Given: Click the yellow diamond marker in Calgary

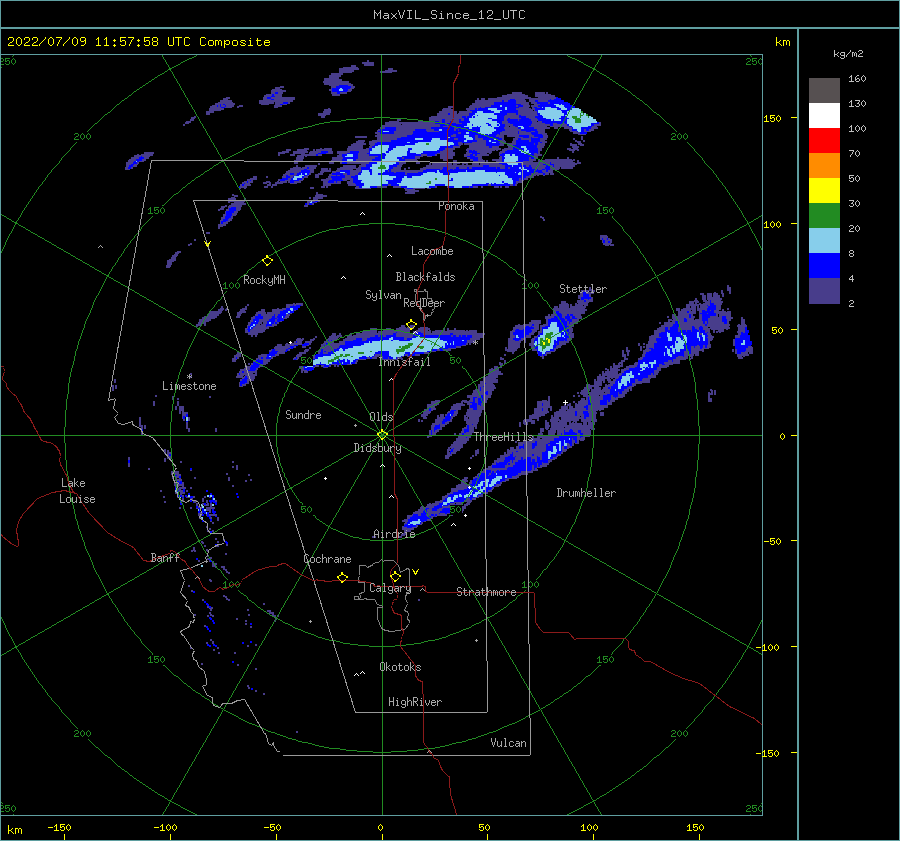Looking at the screenshot, I should pos(395,576).
